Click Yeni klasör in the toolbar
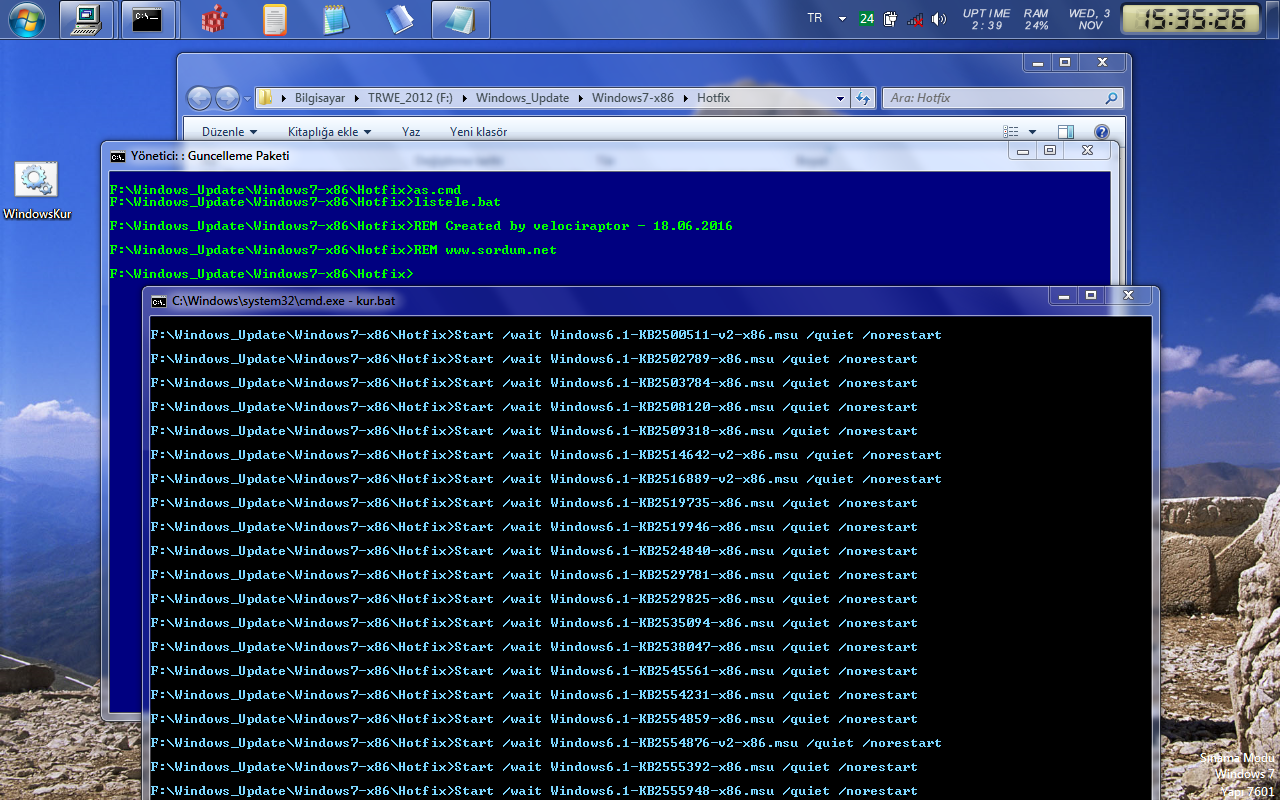Viewport: 1280px width, 800px height. tap(478, 132)
